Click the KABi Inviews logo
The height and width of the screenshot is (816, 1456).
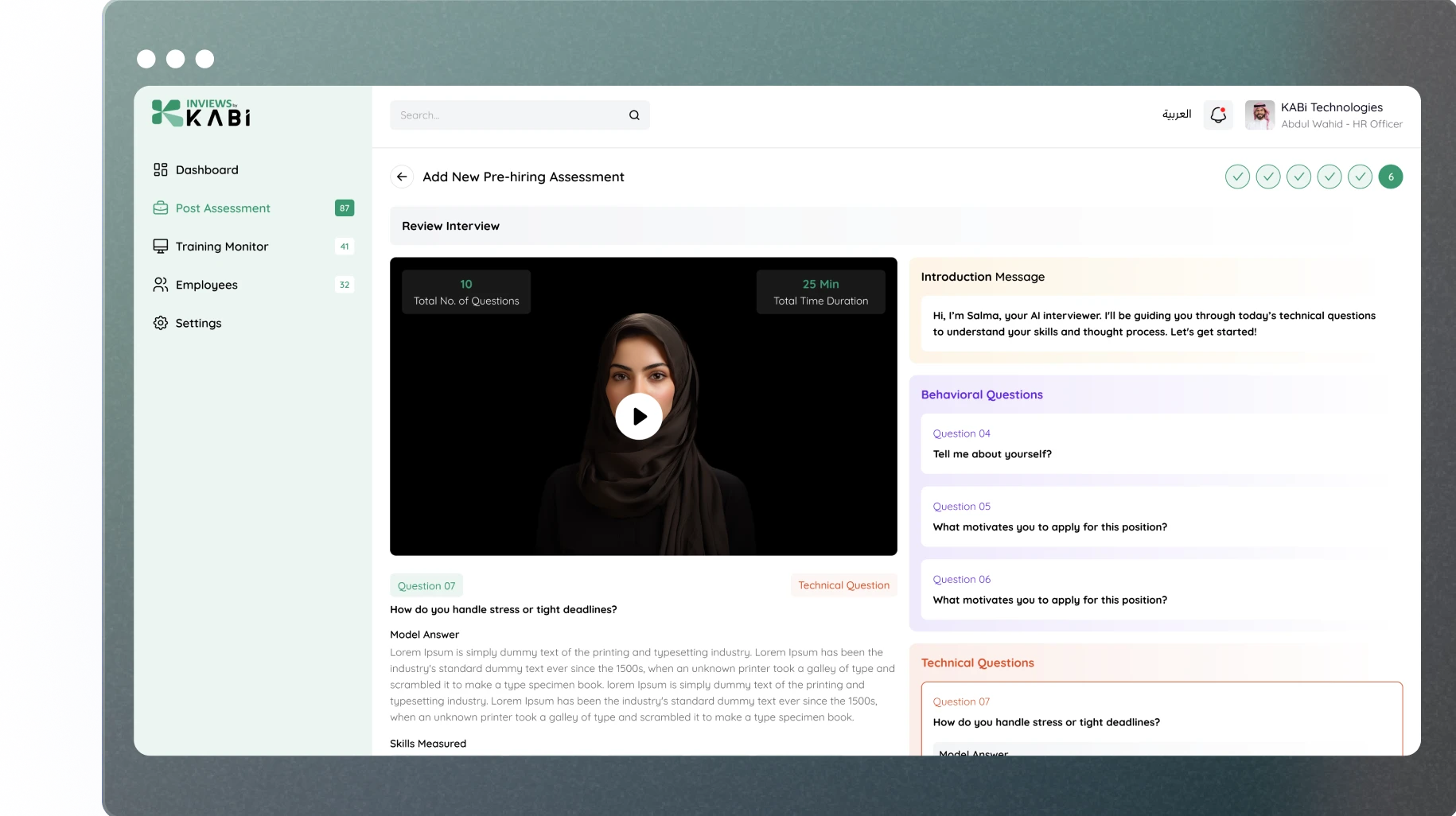[x=201, y=113]
